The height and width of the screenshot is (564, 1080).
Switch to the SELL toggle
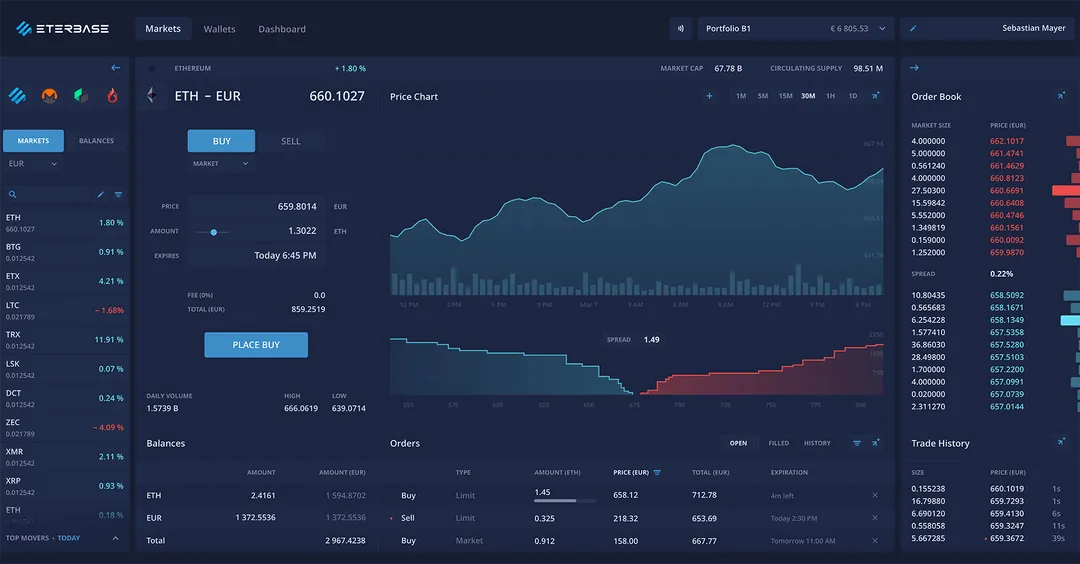point(290,141)
